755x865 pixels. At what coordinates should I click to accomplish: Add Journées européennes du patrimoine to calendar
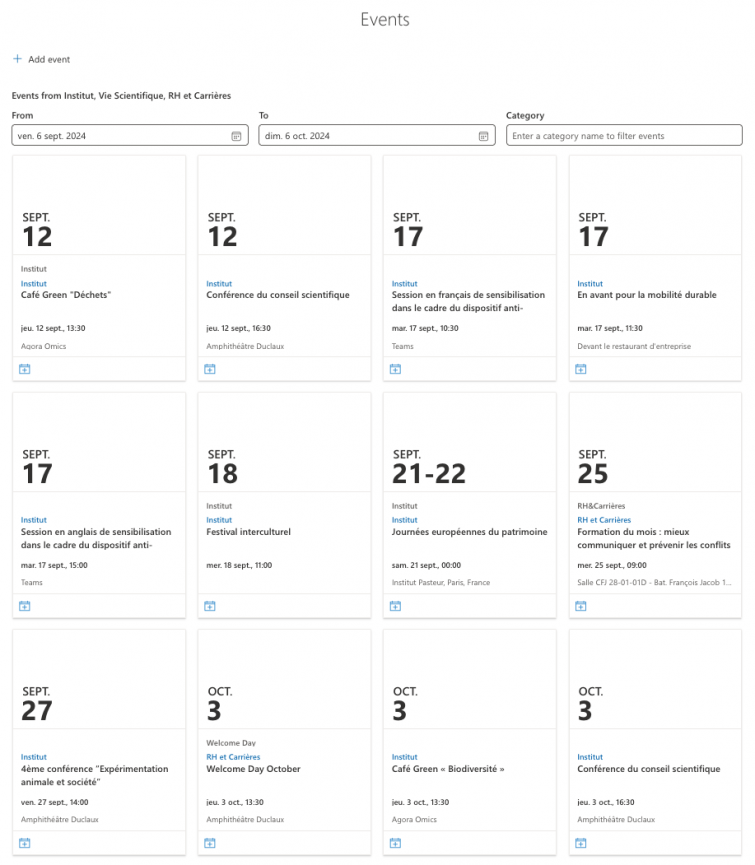(x=395, y=606)
